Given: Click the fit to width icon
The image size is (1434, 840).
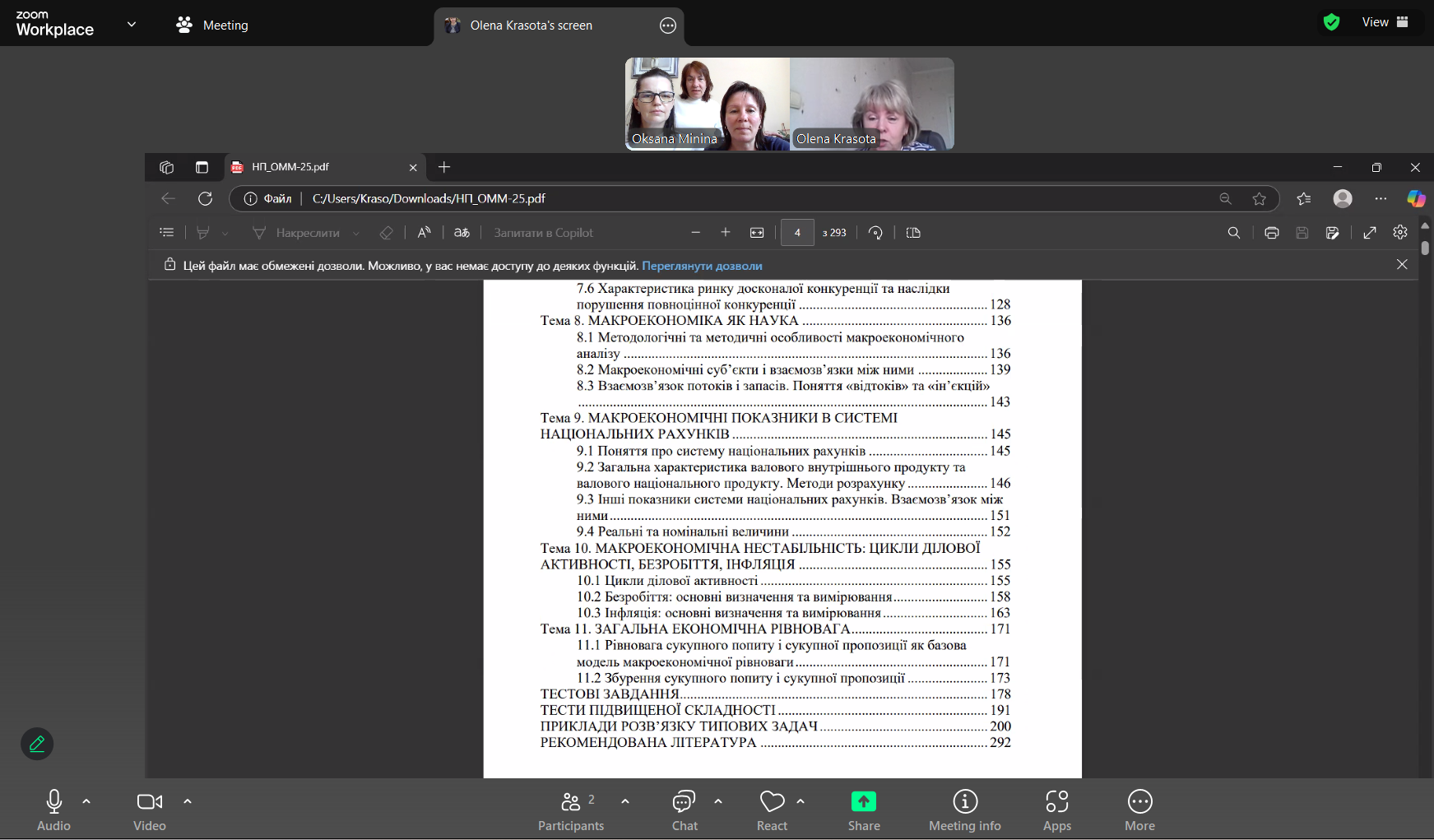Looking at the screenshot, I should (757, 233).
